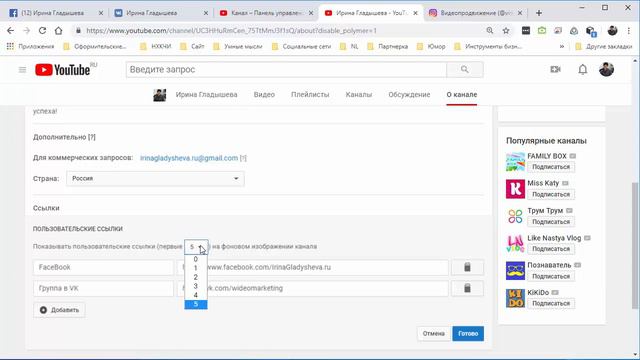Click the Добавить link button

60,310
